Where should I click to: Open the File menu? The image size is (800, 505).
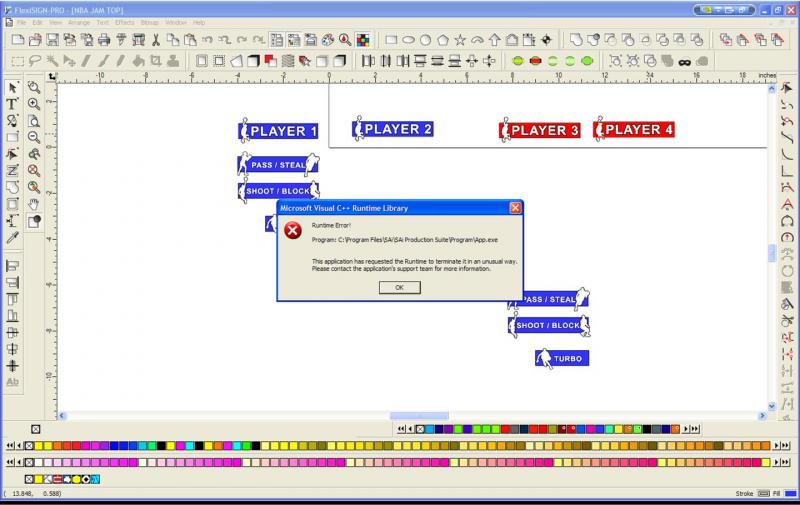point(21,22)
